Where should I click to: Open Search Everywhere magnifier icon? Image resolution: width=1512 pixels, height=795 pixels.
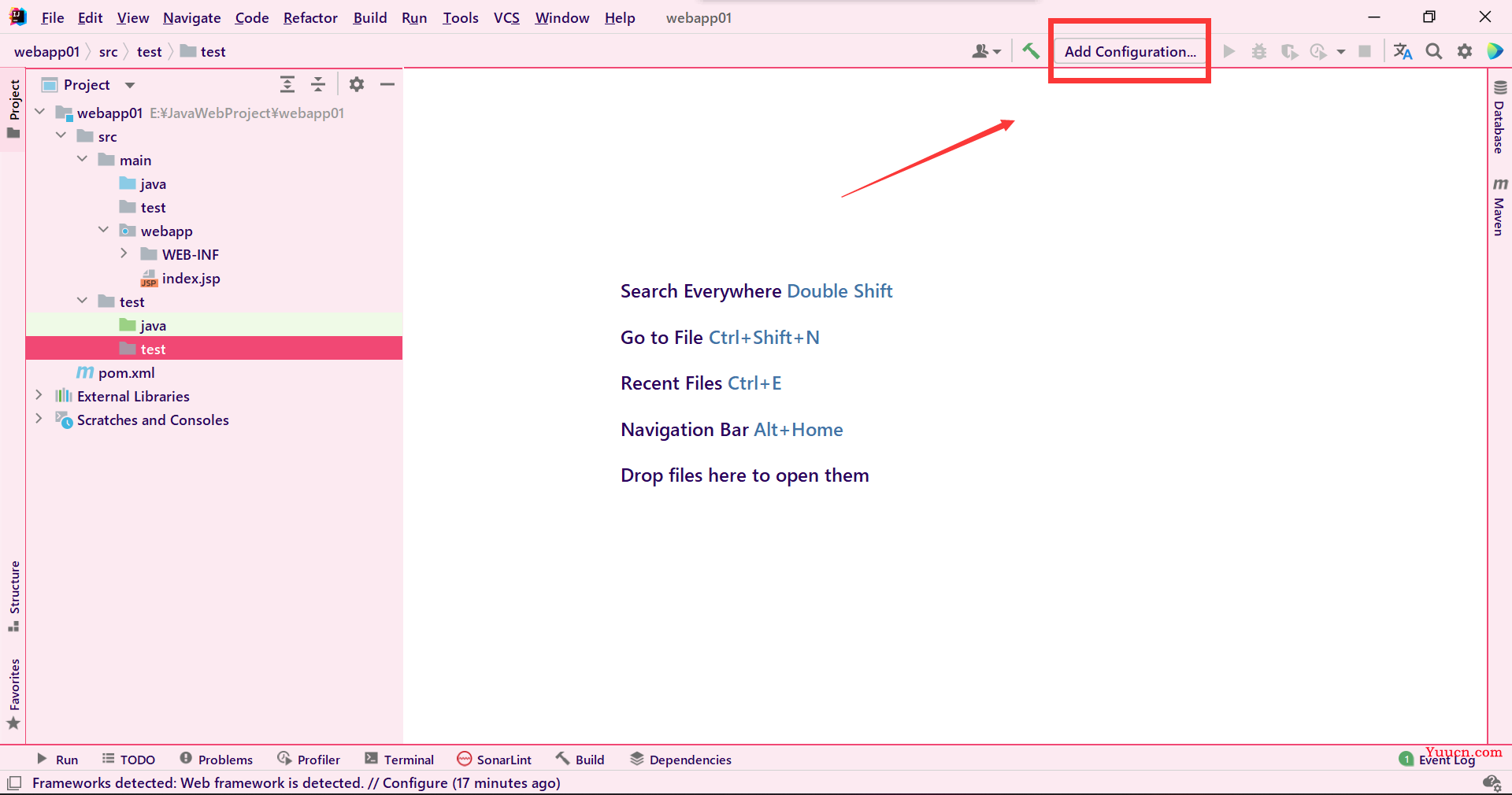coord(1434,51)
